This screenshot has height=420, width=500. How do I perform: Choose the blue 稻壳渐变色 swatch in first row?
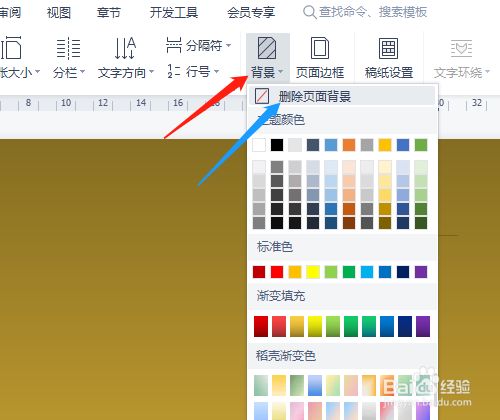coord(315,386)
